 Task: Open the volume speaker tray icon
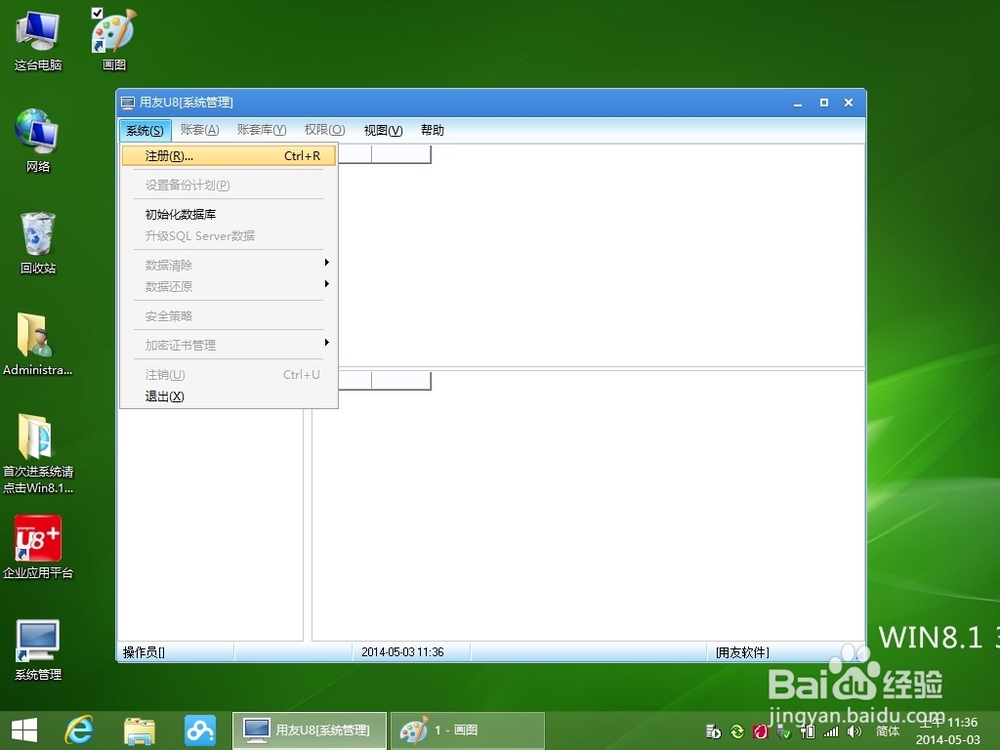point(855,732)
